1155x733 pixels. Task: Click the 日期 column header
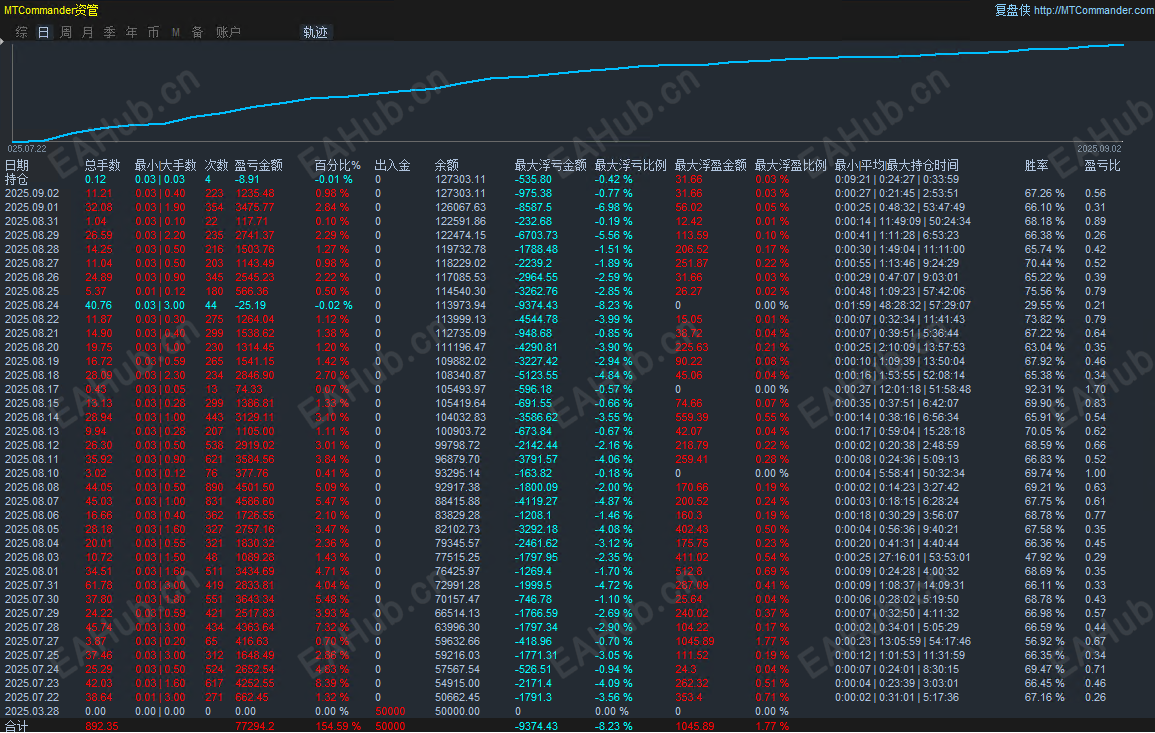[x=17, y=166]
